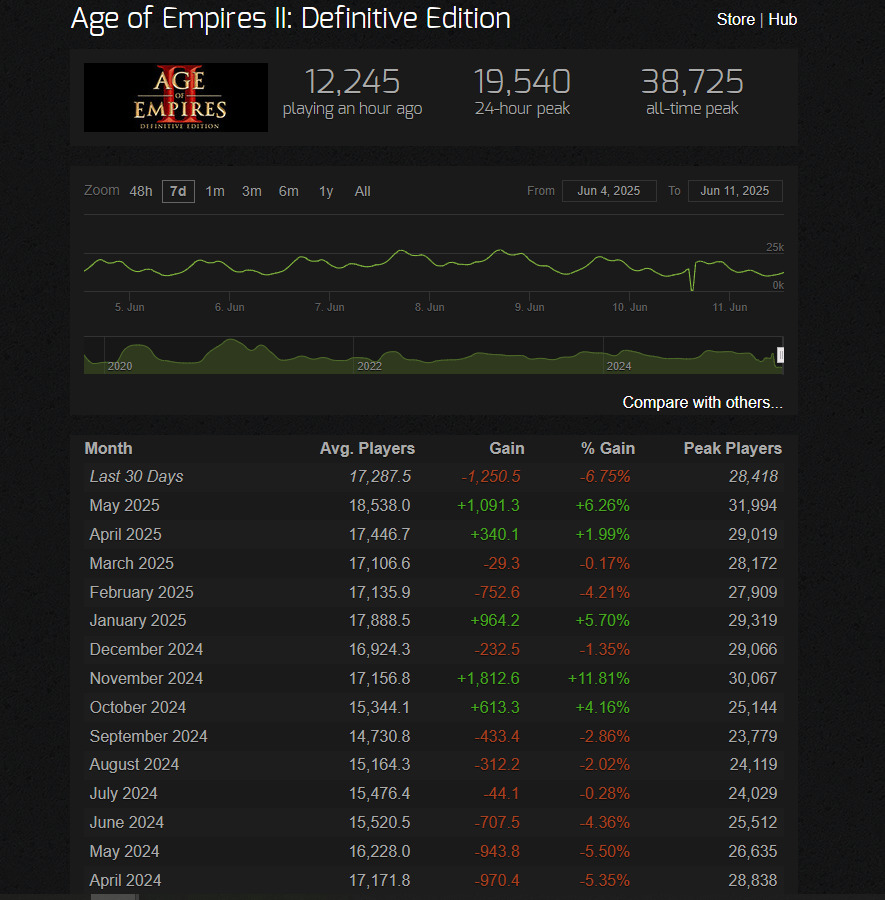This screenshot has width=885, height=900.
Task: Click the 2024 marker in the navigator chart
Action: 619,366
